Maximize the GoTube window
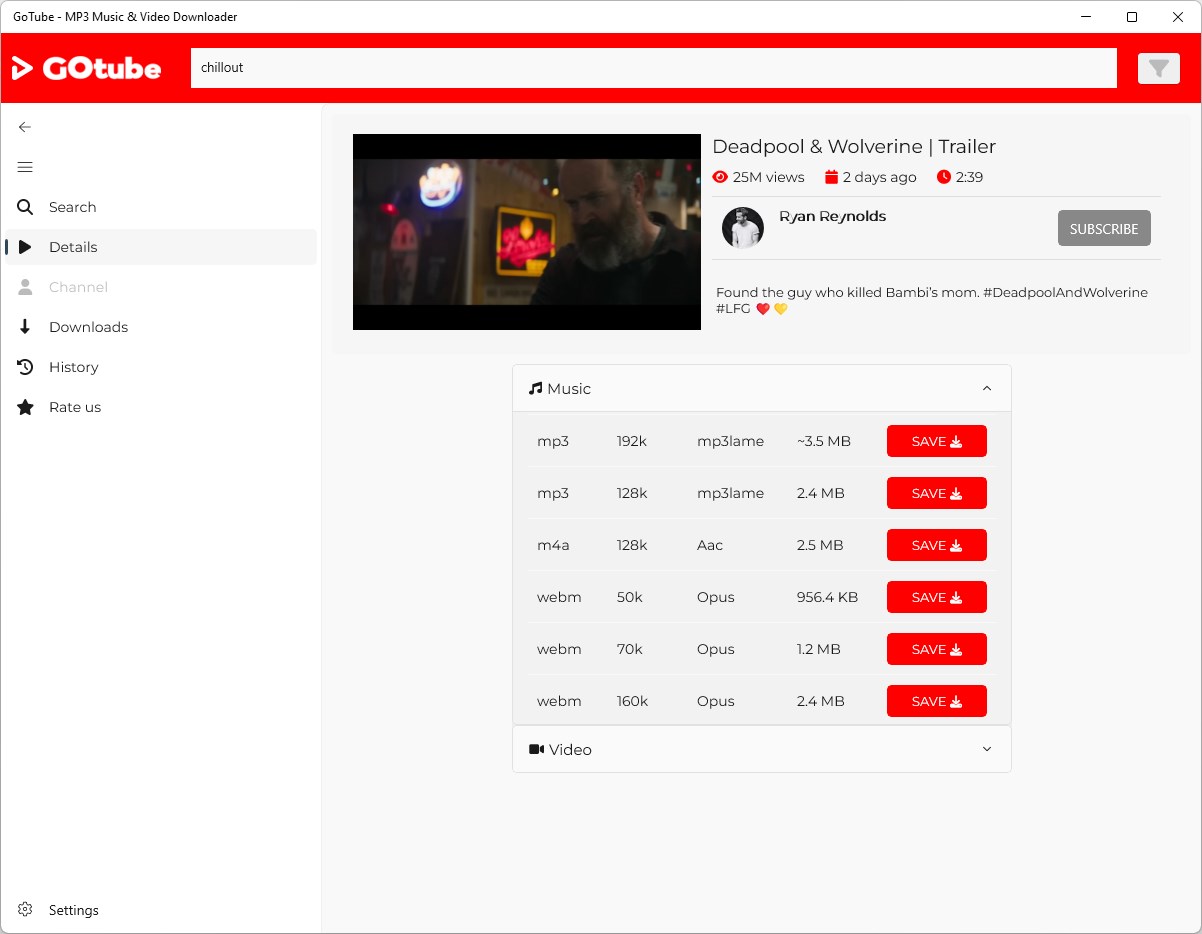 1132,17
